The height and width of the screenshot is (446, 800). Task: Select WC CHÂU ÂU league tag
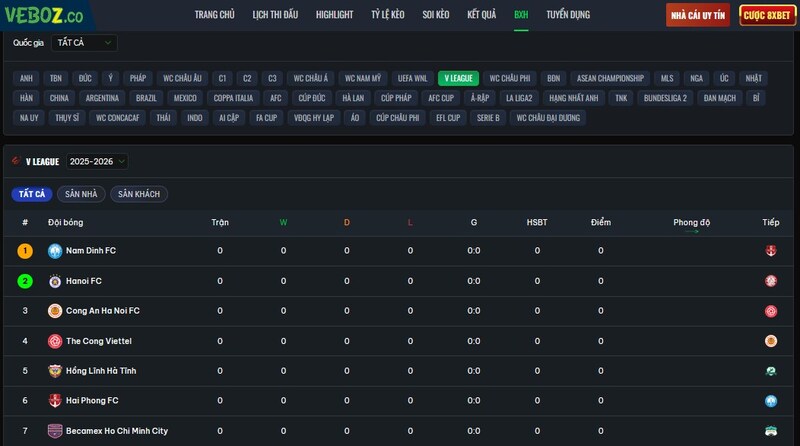click(182, 78)
